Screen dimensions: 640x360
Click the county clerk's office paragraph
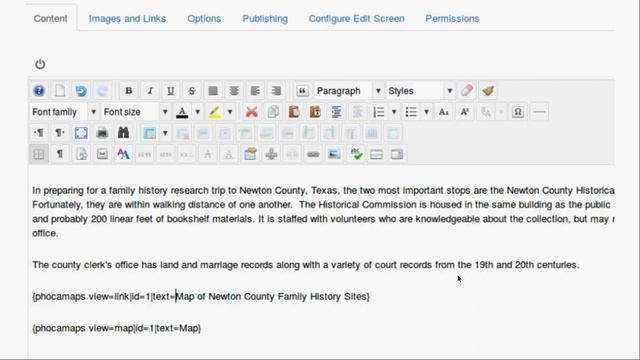click(306, 265)
